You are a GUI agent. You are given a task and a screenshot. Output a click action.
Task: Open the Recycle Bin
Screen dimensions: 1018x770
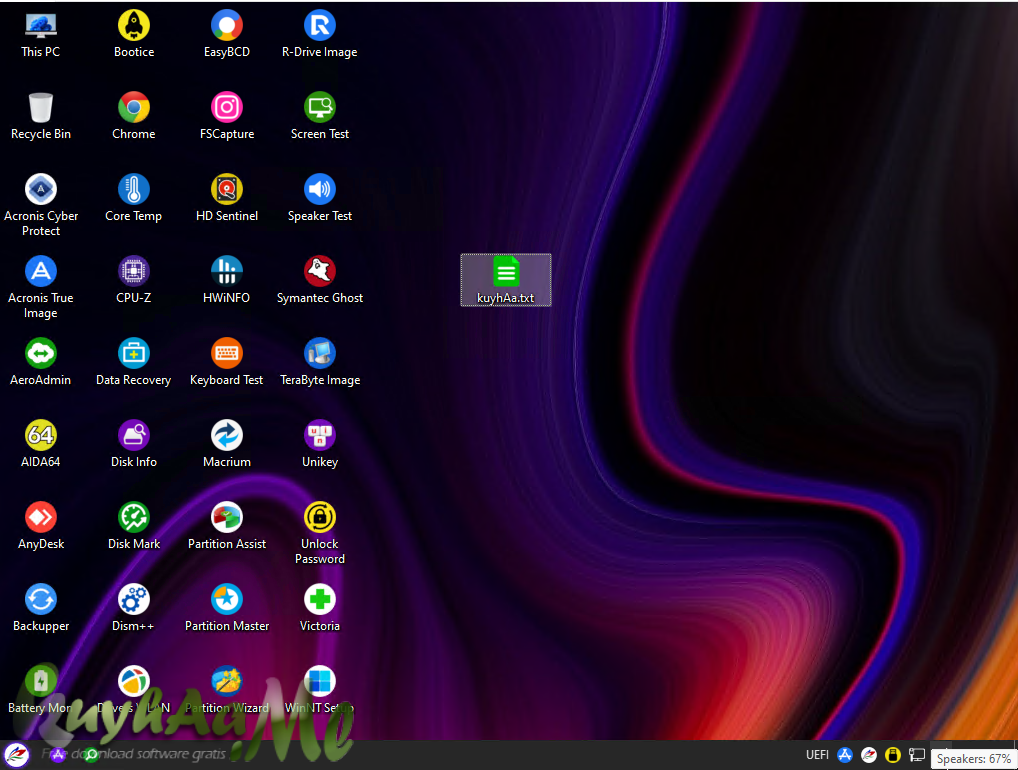pos(40,117)
